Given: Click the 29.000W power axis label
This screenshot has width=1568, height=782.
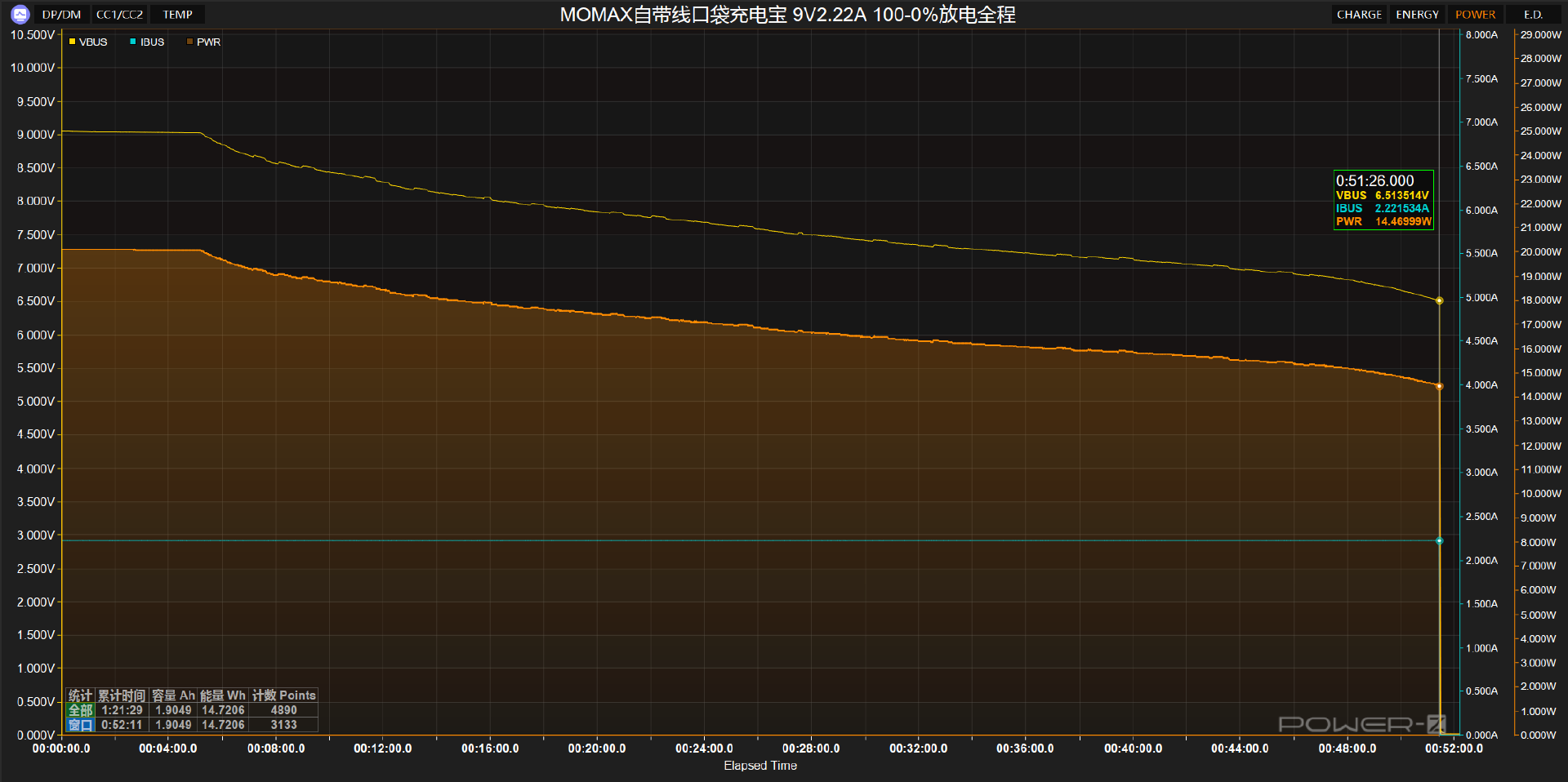Looking at the screenshot, I should click(1541, 35).
